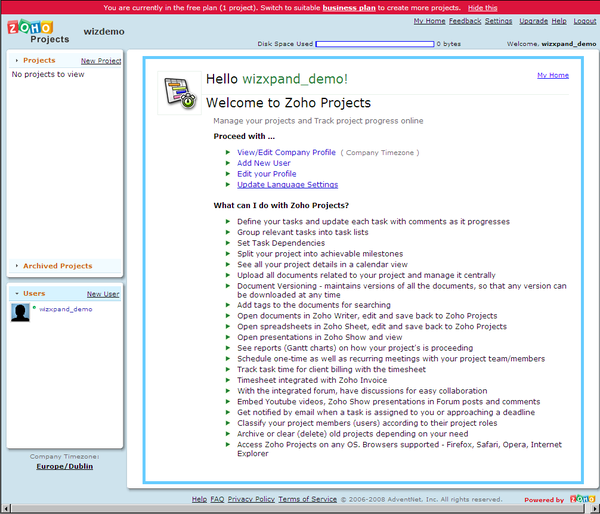Click 'No projects to view' text
600x514 pixels.
pyautogui.click(x=48, y=74)
